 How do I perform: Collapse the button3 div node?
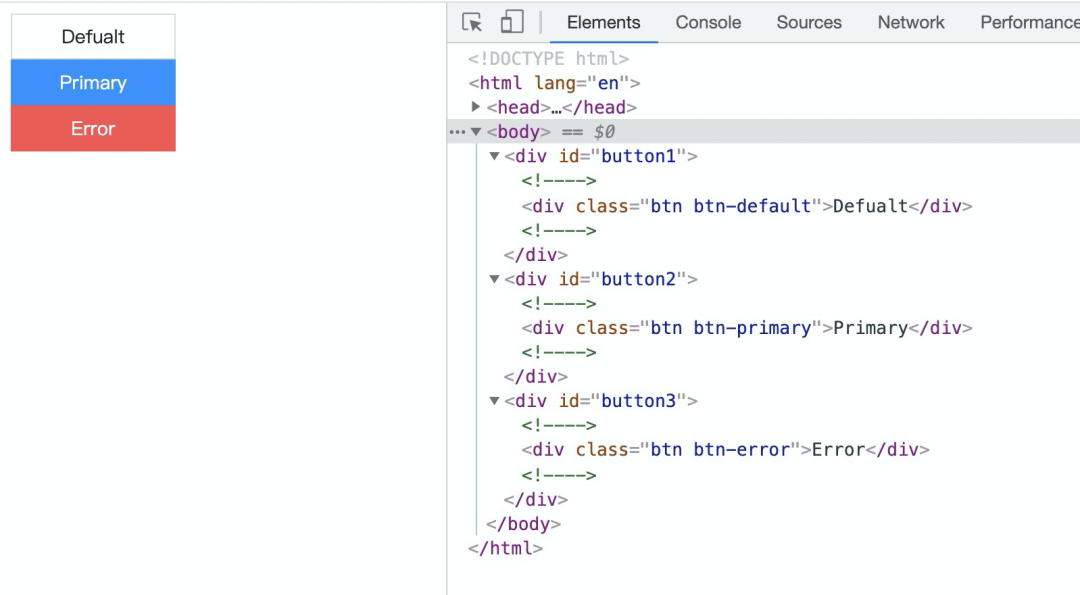(x=494, y=401)
